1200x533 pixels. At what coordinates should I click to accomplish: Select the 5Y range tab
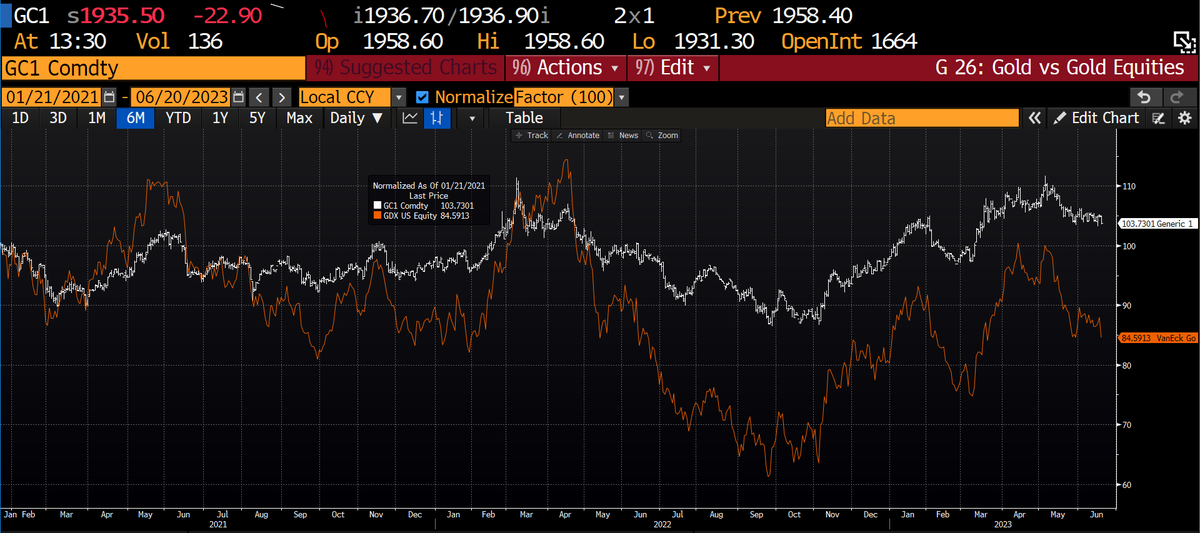(257, 118)
